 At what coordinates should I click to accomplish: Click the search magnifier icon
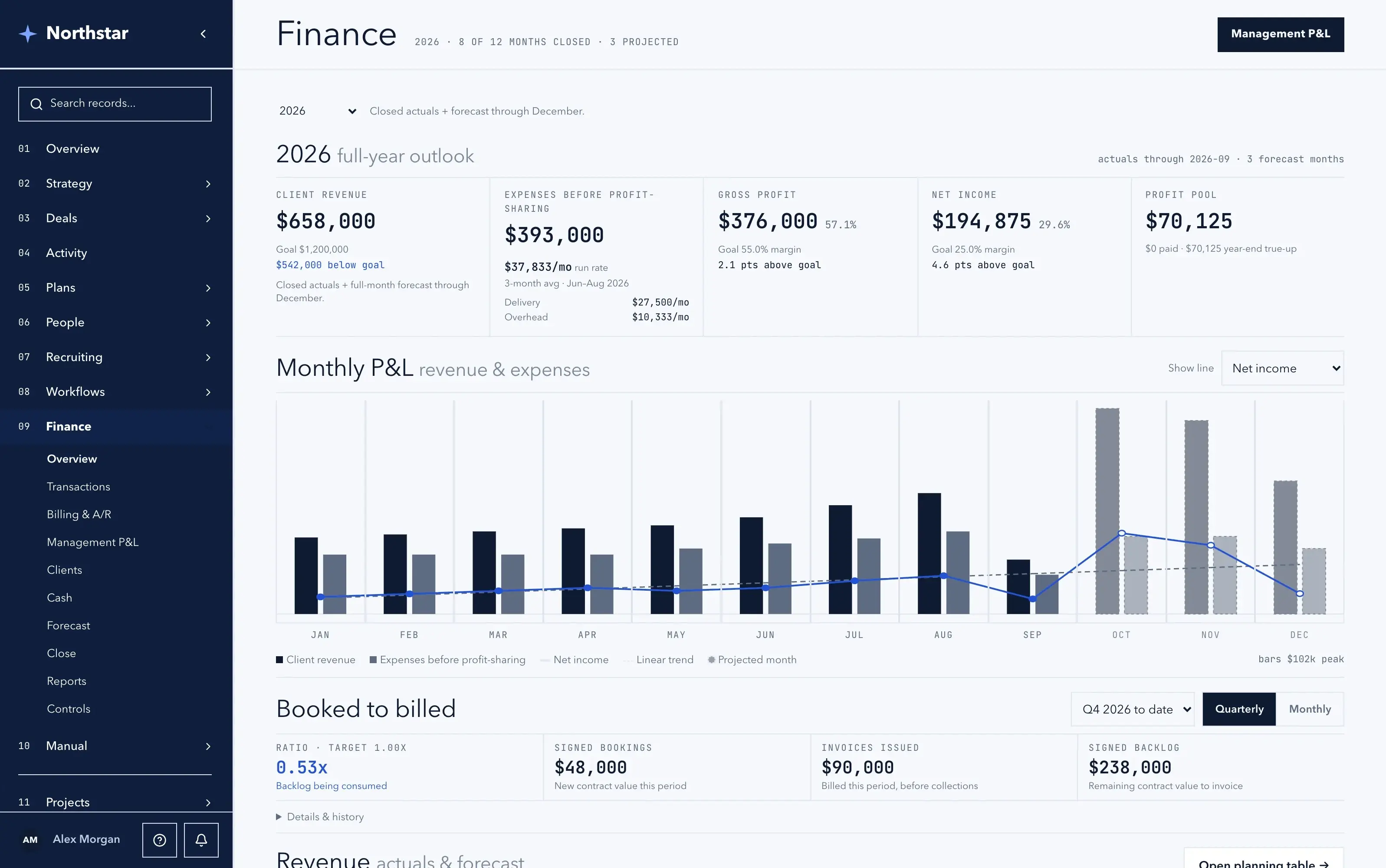36,104
